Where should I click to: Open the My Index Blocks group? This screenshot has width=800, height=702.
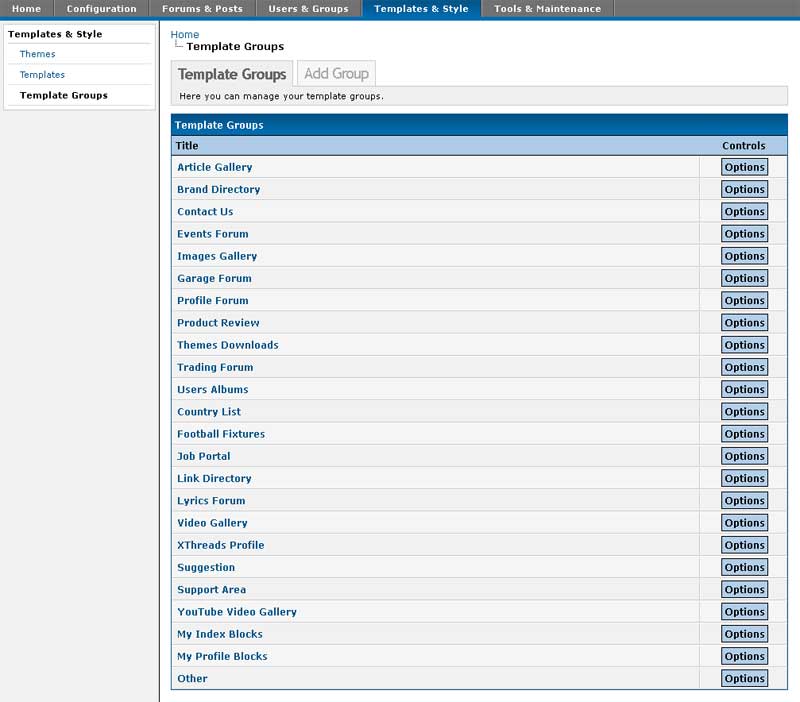[220, 634]
